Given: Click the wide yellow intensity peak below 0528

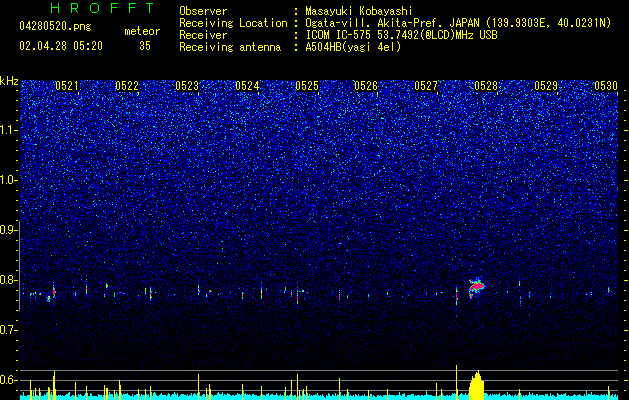Looking at the screenshot, I should coord(477,386).
